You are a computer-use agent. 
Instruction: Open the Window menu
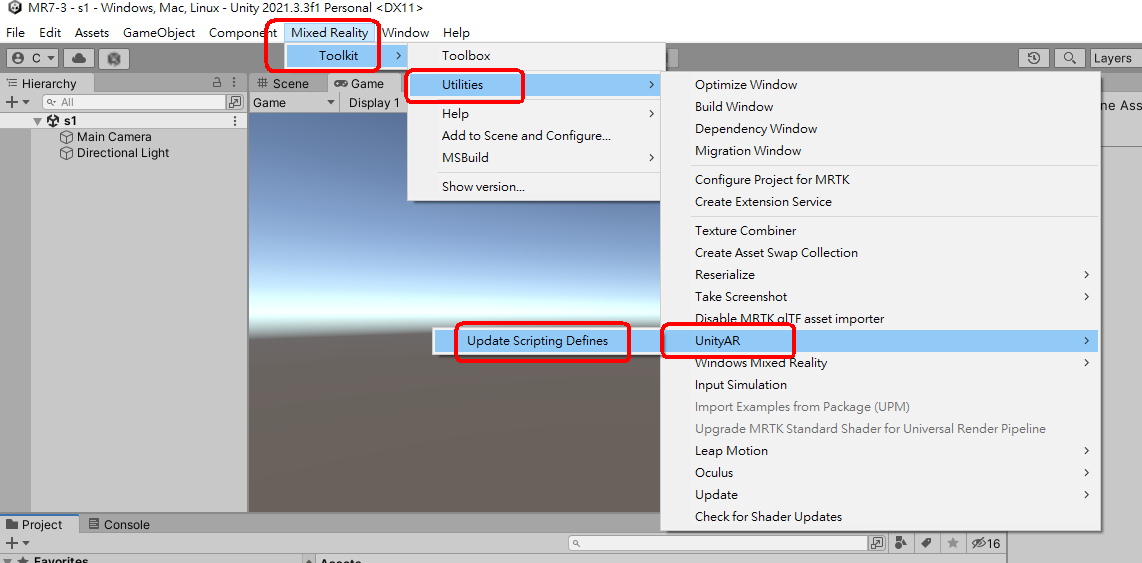click(406, 33)
